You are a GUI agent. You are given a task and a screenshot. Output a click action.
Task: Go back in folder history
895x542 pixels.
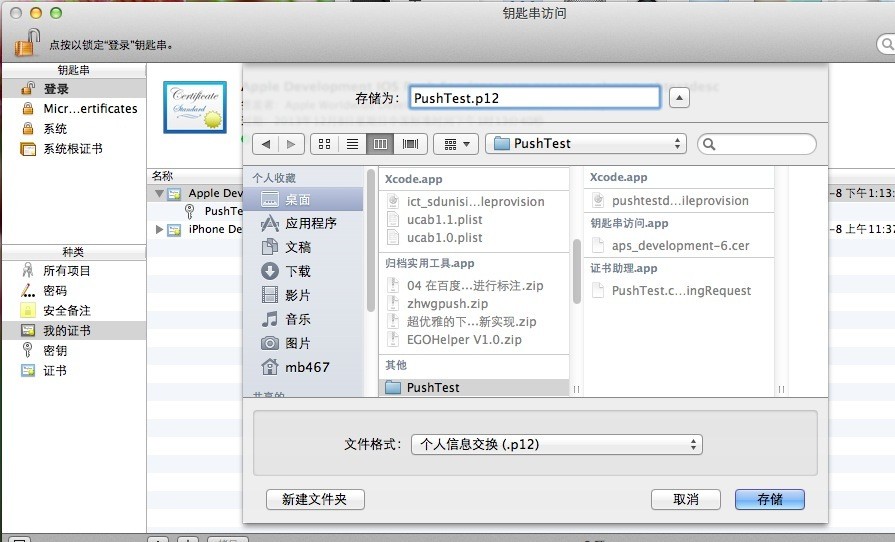[x=265, y=144]
